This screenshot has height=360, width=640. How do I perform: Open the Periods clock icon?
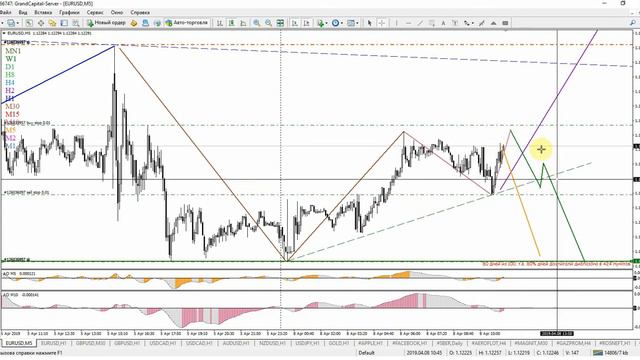[x=335, y=23]
